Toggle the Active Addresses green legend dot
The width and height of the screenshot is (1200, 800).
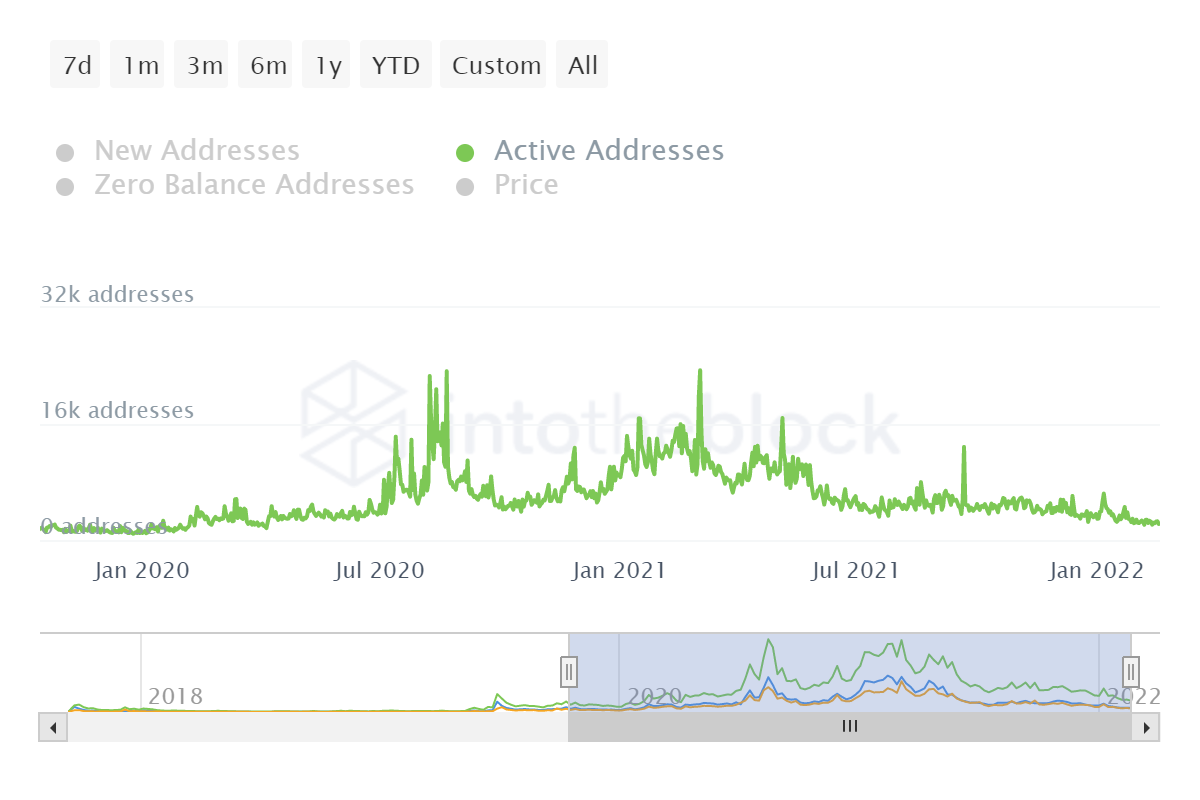[465, 153]
